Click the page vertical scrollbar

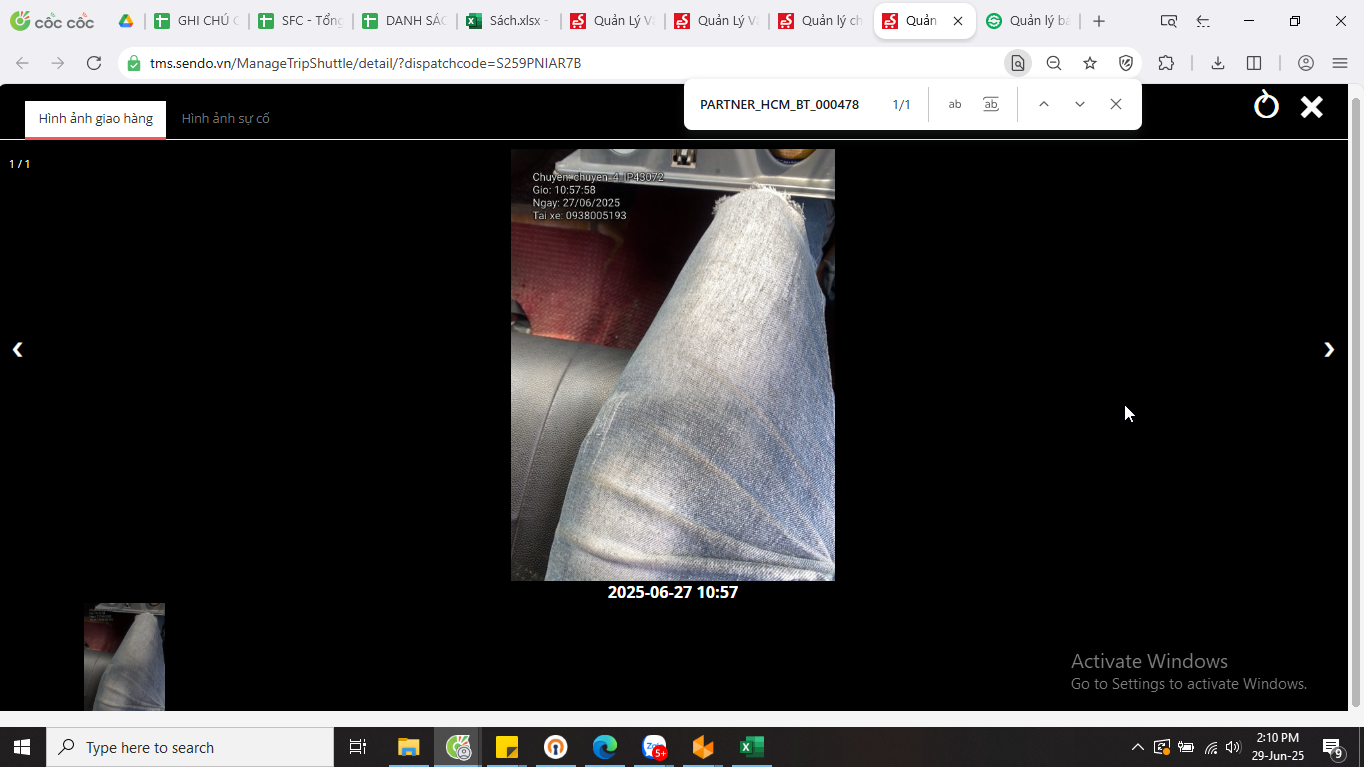pyautogui.click(x=1356, y=400)
